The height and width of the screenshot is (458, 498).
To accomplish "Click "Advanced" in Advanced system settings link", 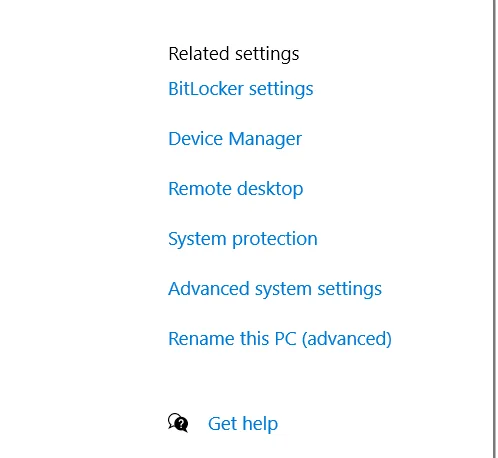I will (x=209, y=289).
